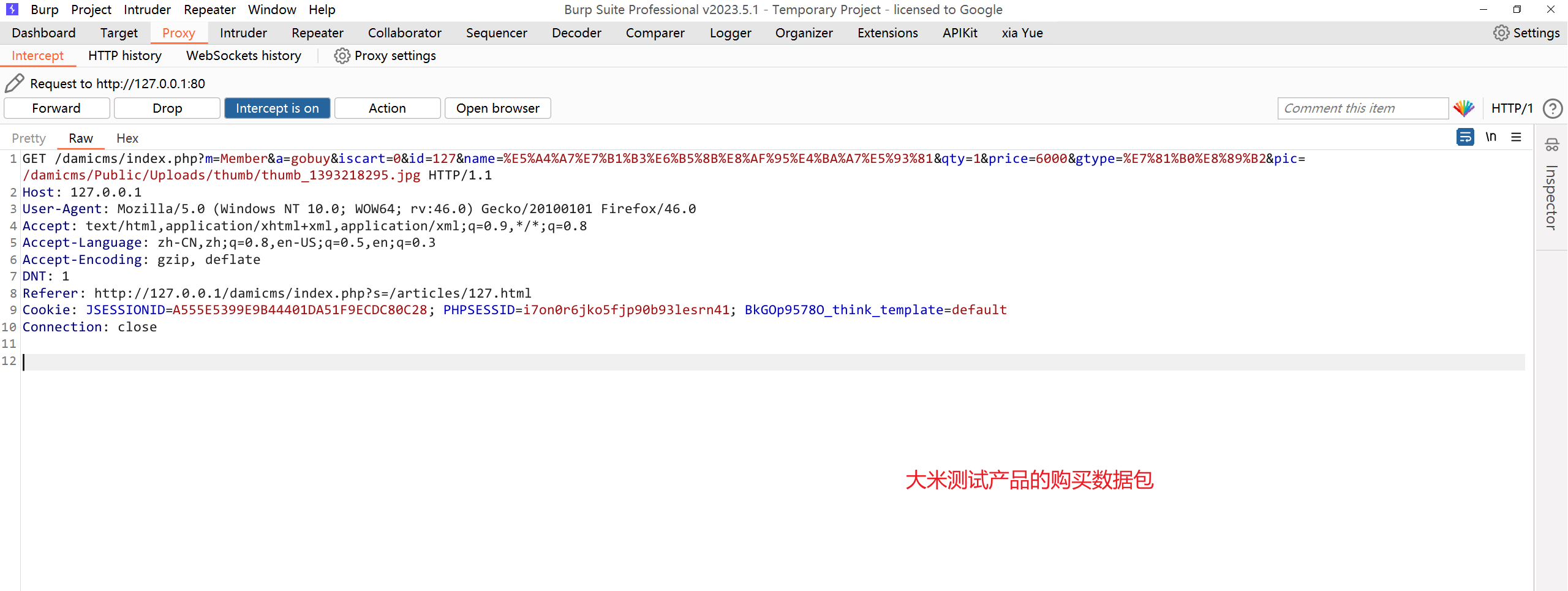The height and width of the screenshot is (591, 1568).
Task: Switch to the Target tab
Action: point(119,33)
